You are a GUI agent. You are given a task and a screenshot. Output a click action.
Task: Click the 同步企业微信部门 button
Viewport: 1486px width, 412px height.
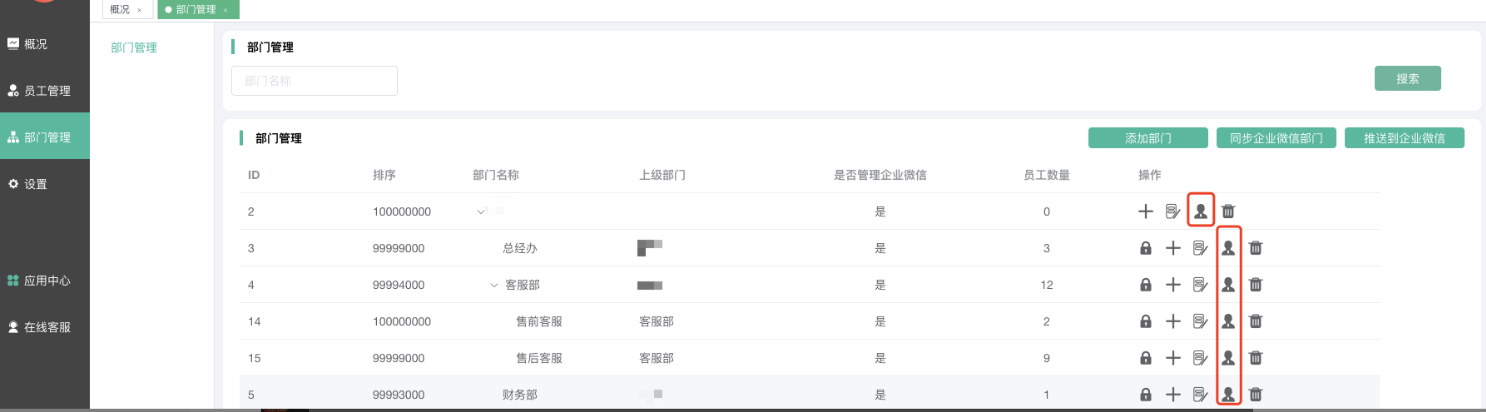click(1276, 138)
